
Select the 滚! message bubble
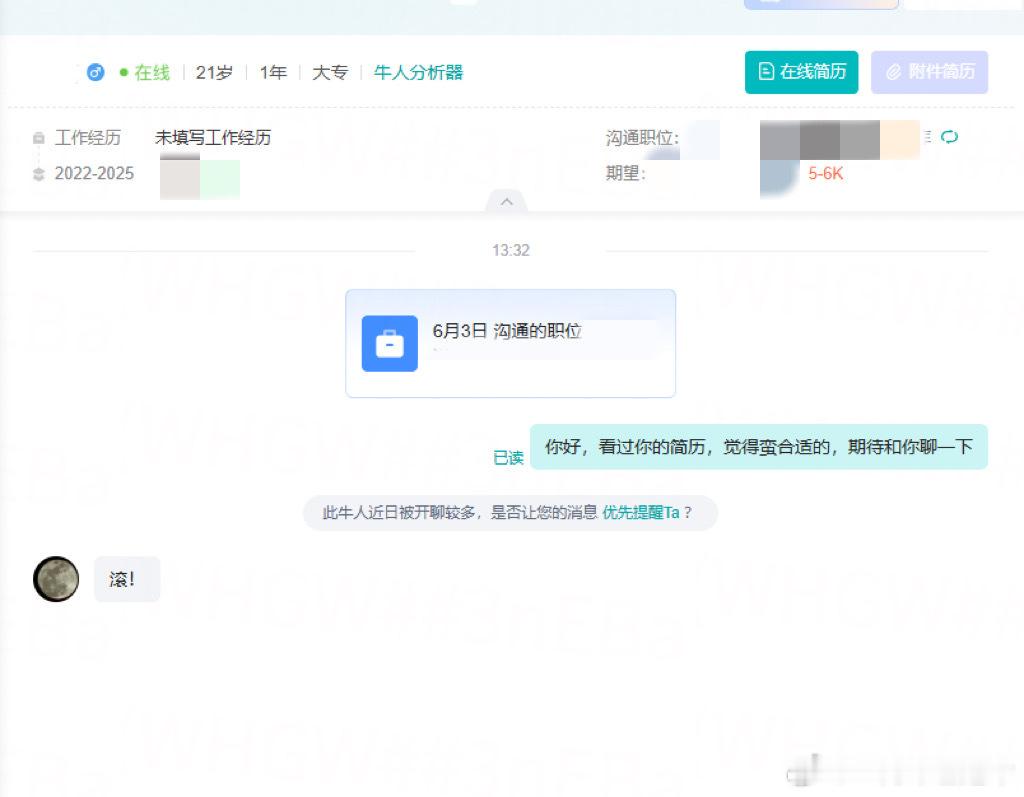[127, 579]
